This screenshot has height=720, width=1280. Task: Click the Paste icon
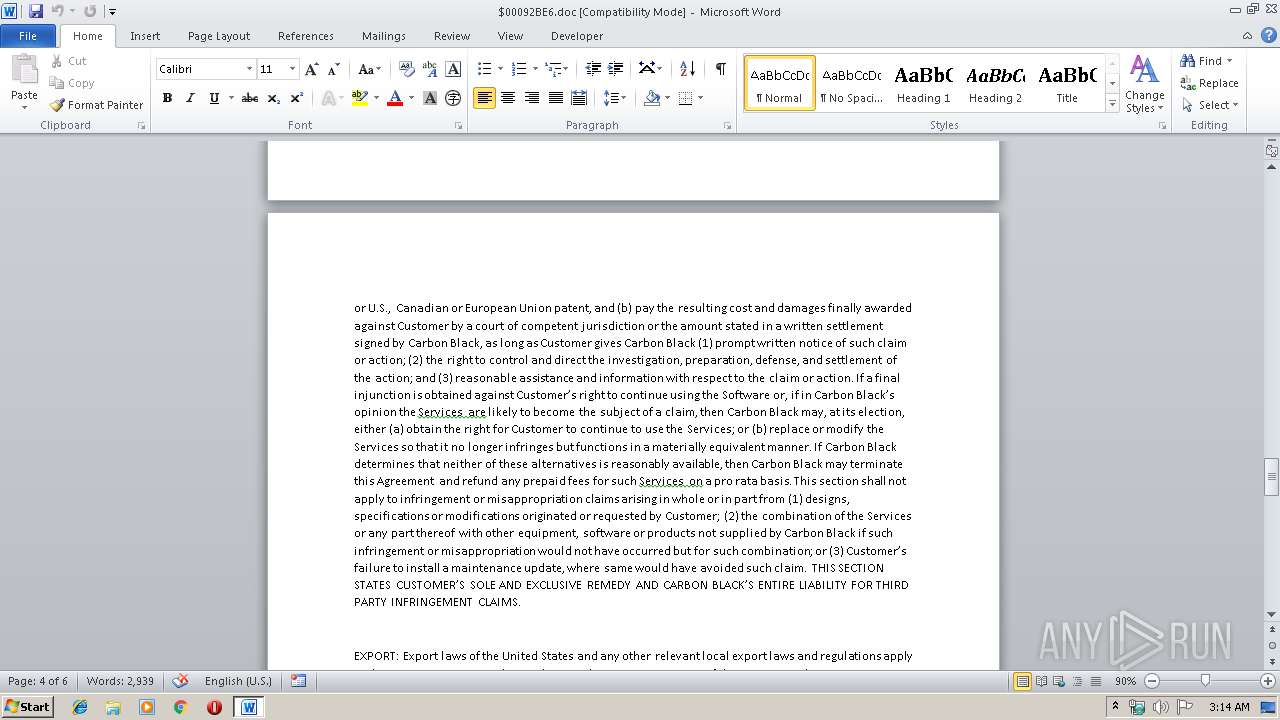tap(24, 69)
